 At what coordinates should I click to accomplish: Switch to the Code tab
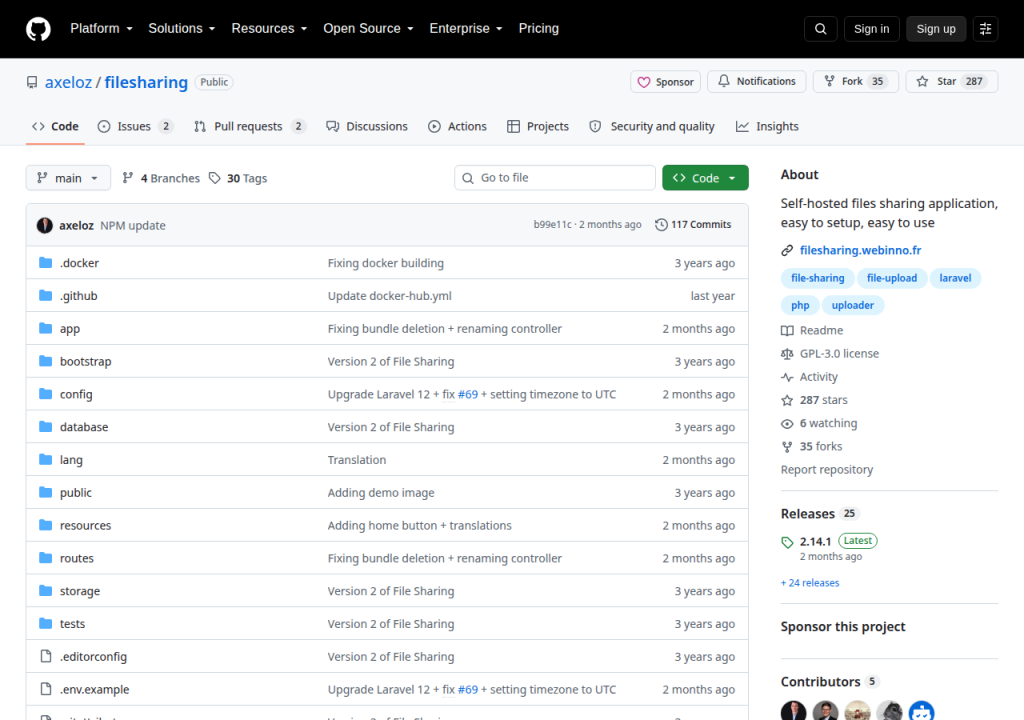(55, 126)
